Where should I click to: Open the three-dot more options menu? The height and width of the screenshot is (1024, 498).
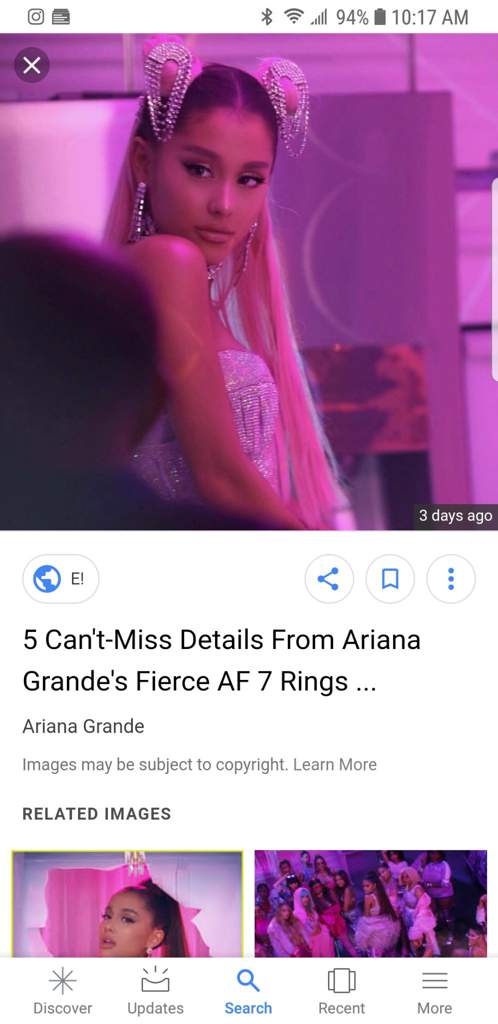tap(450, 579)
